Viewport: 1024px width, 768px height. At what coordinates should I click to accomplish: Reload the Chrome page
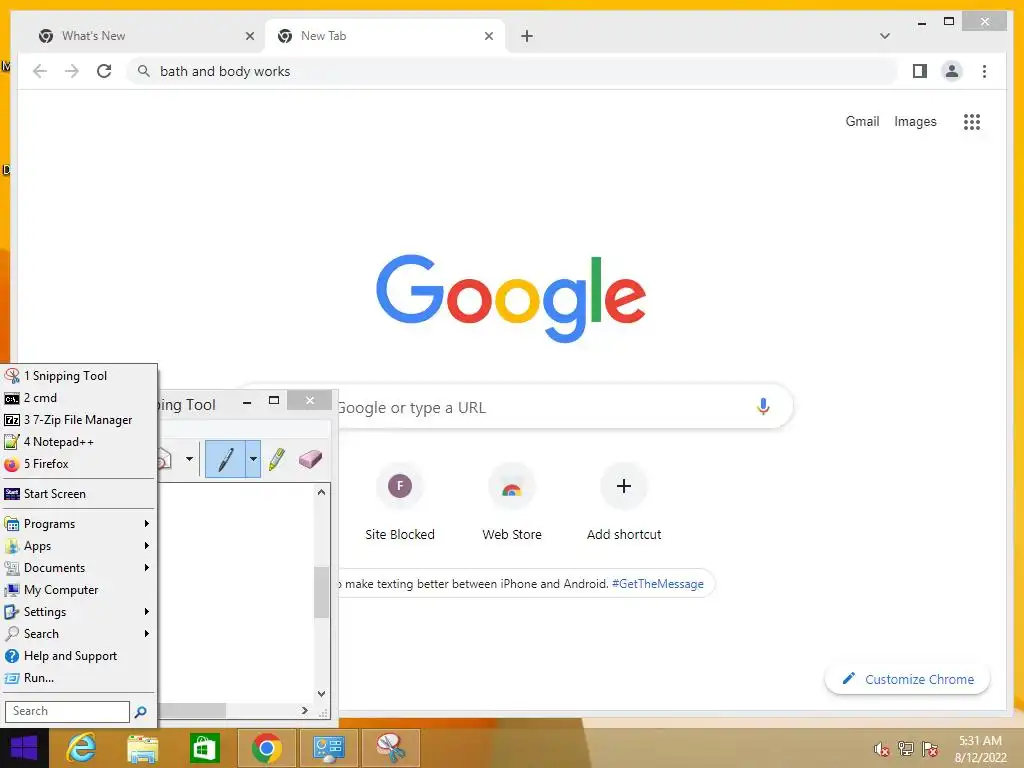tap(104, 71)
